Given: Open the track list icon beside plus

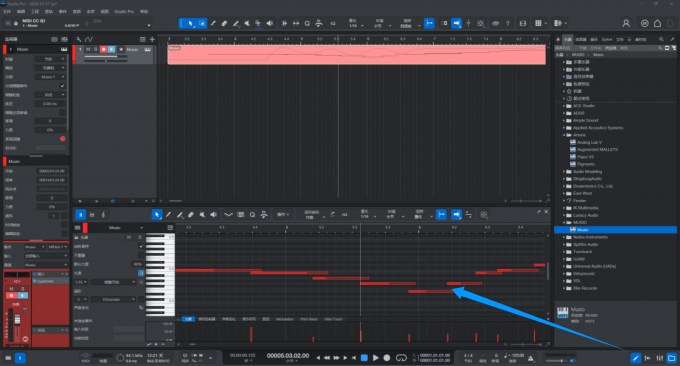Looking at the screenshot, I should pyautogui.click(x=143, y=39).
